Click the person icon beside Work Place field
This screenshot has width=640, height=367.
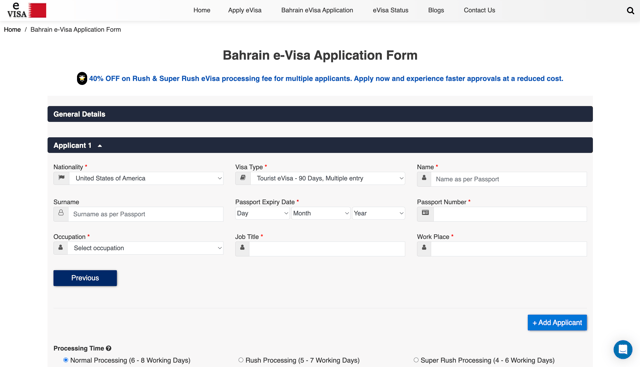(424, 248)
